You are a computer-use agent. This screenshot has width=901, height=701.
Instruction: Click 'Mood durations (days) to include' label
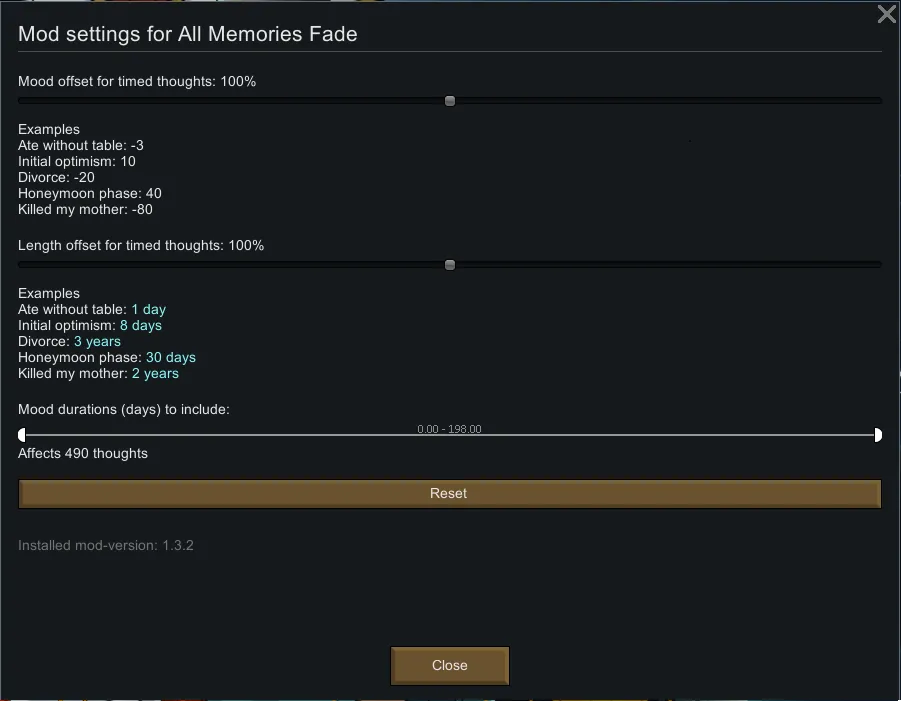(x=124, y=409)
